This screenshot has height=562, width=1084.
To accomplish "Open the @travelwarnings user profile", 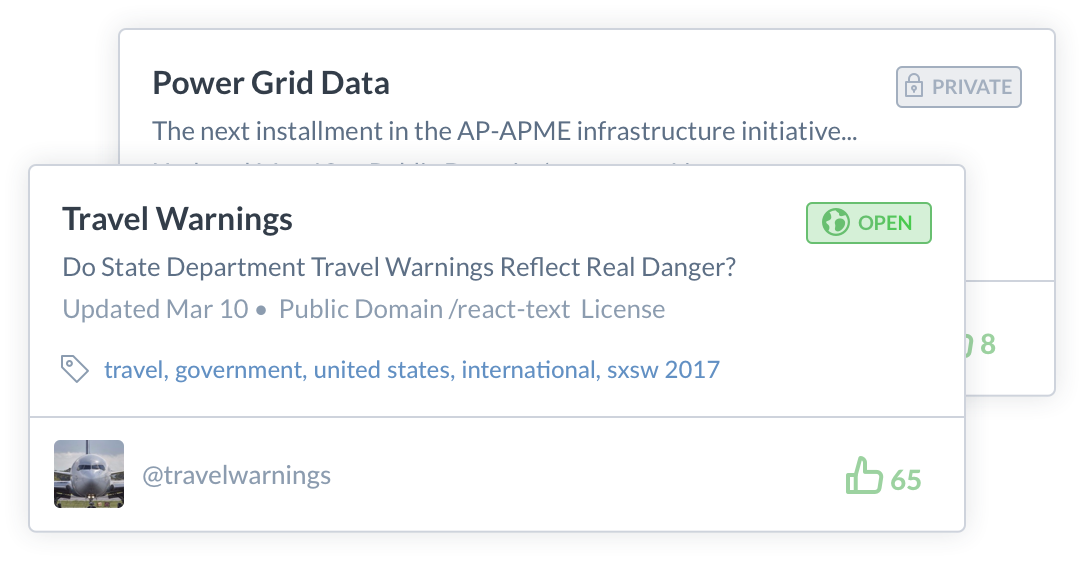I will (237, 475).
